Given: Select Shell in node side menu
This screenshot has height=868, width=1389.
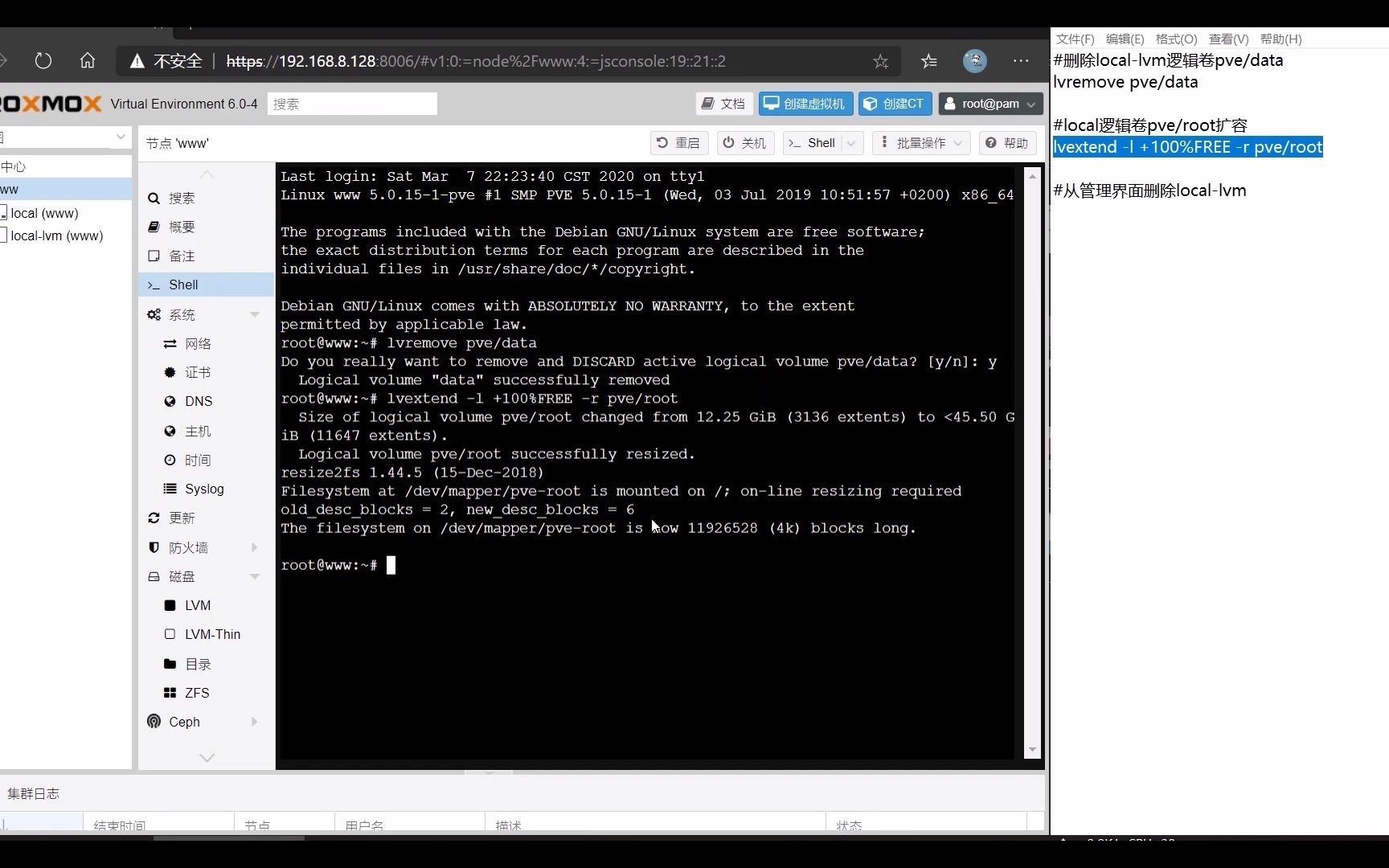Looking at the screenshot, I should (207, 285).
